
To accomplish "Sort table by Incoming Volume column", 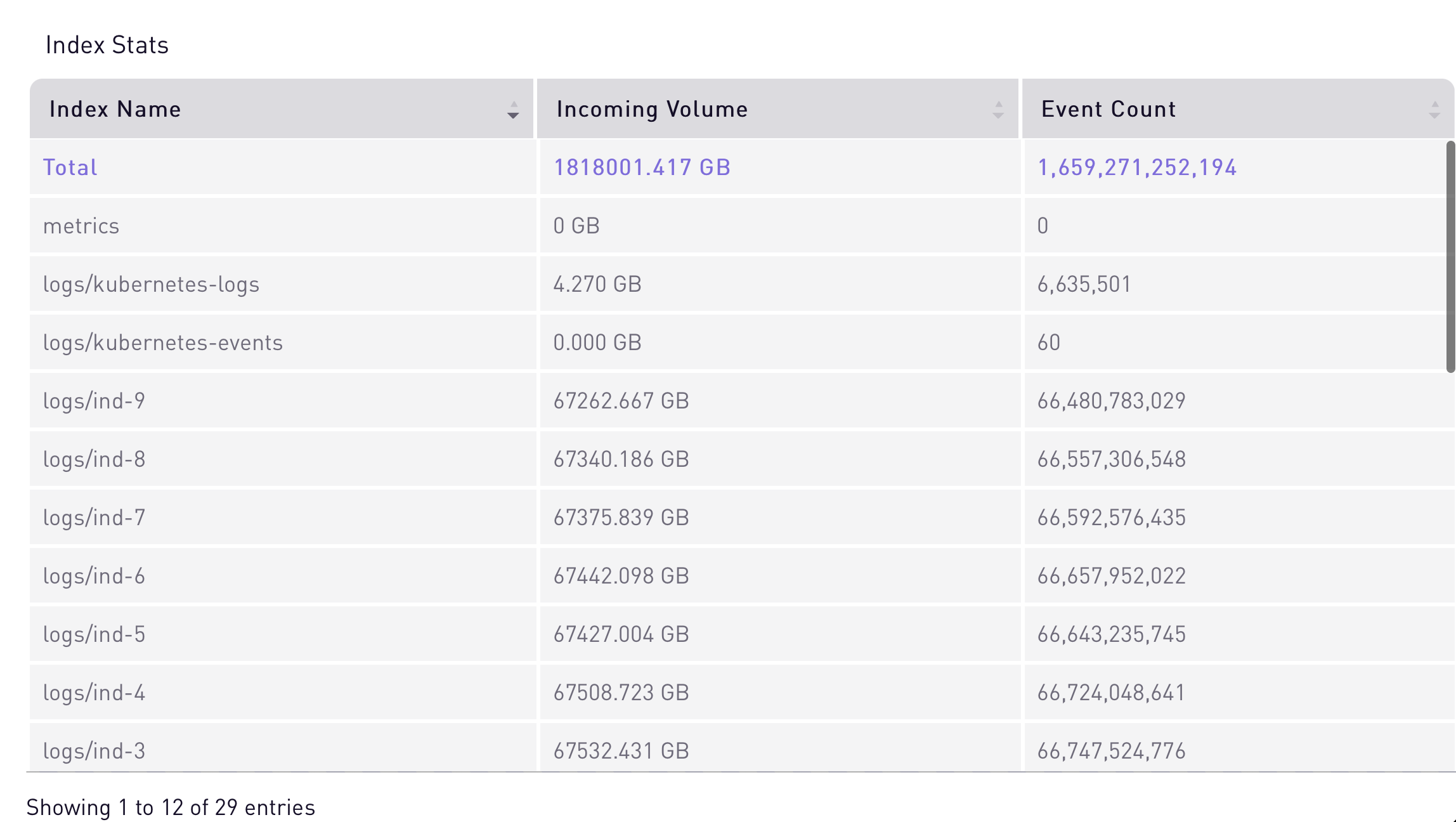I will (x=777, y=109).
